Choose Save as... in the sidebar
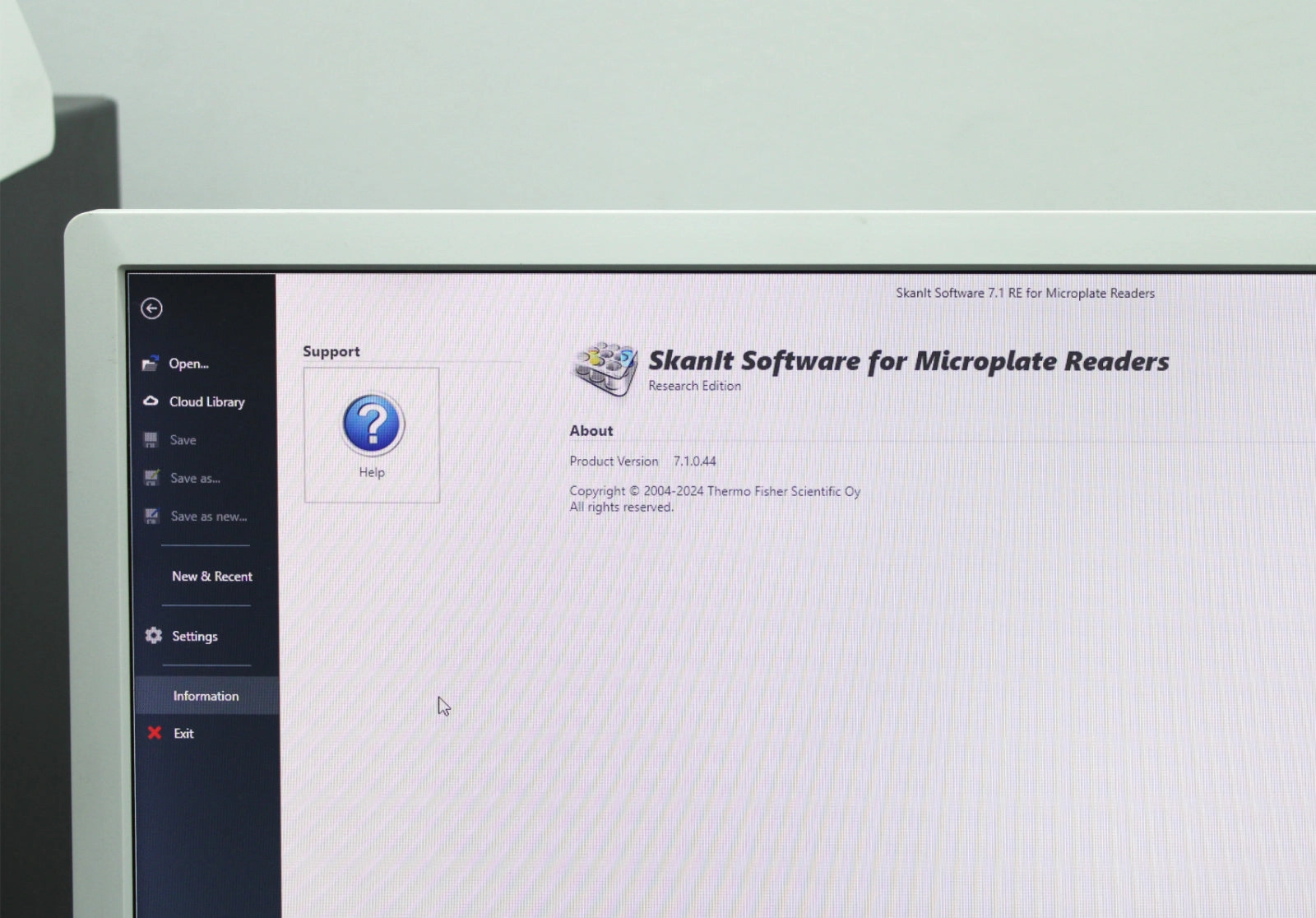The width and height of the screenshot is (1316, 918). 195,478
